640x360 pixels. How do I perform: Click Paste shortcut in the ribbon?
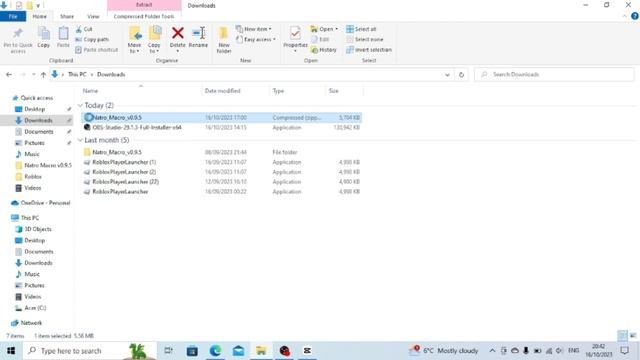tap(97, 50)
